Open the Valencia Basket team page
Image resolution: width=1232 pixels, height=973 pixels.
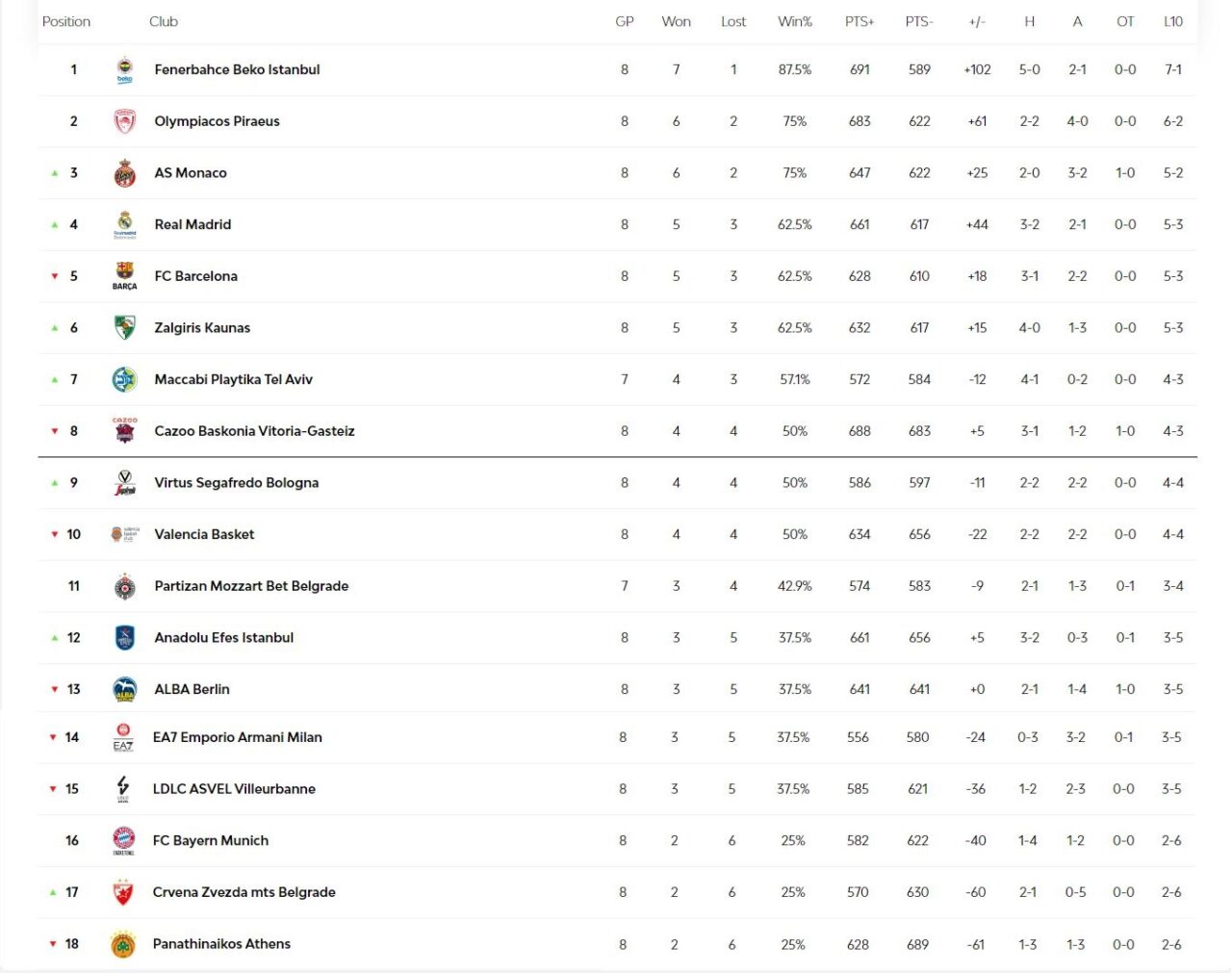click(x=204, y=534)
